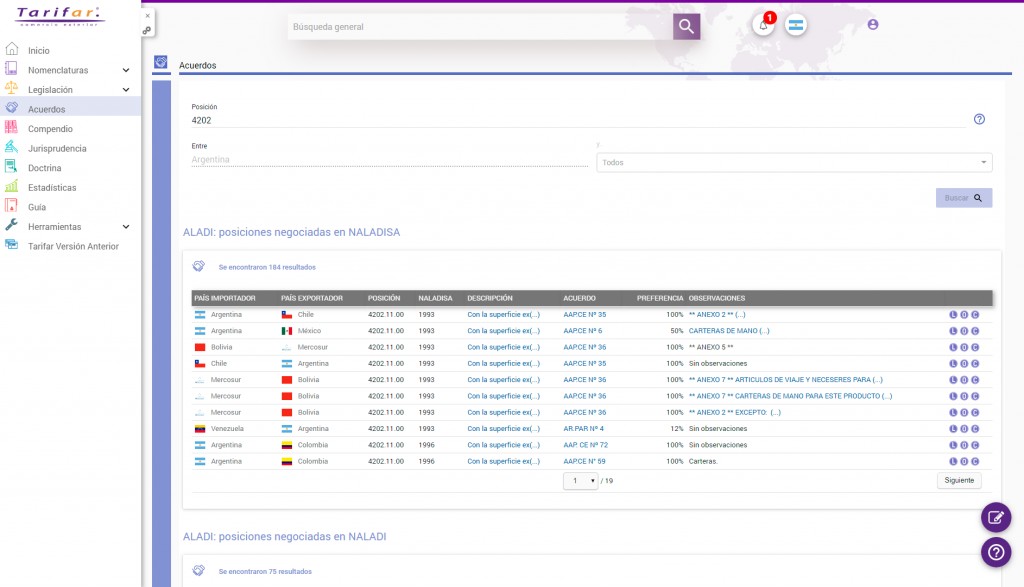Open Compendio in the sidebar
1024x587 pixels.
(x=50, y=129)
